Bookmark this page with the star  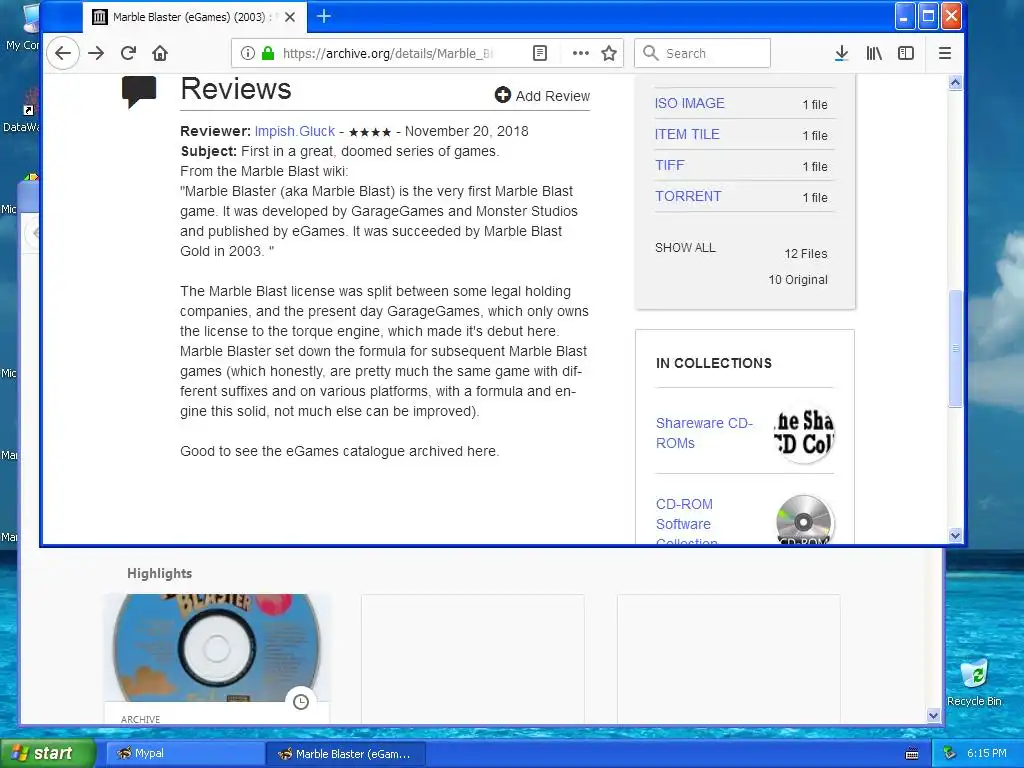pyautogui.click(x=609, y=53)
